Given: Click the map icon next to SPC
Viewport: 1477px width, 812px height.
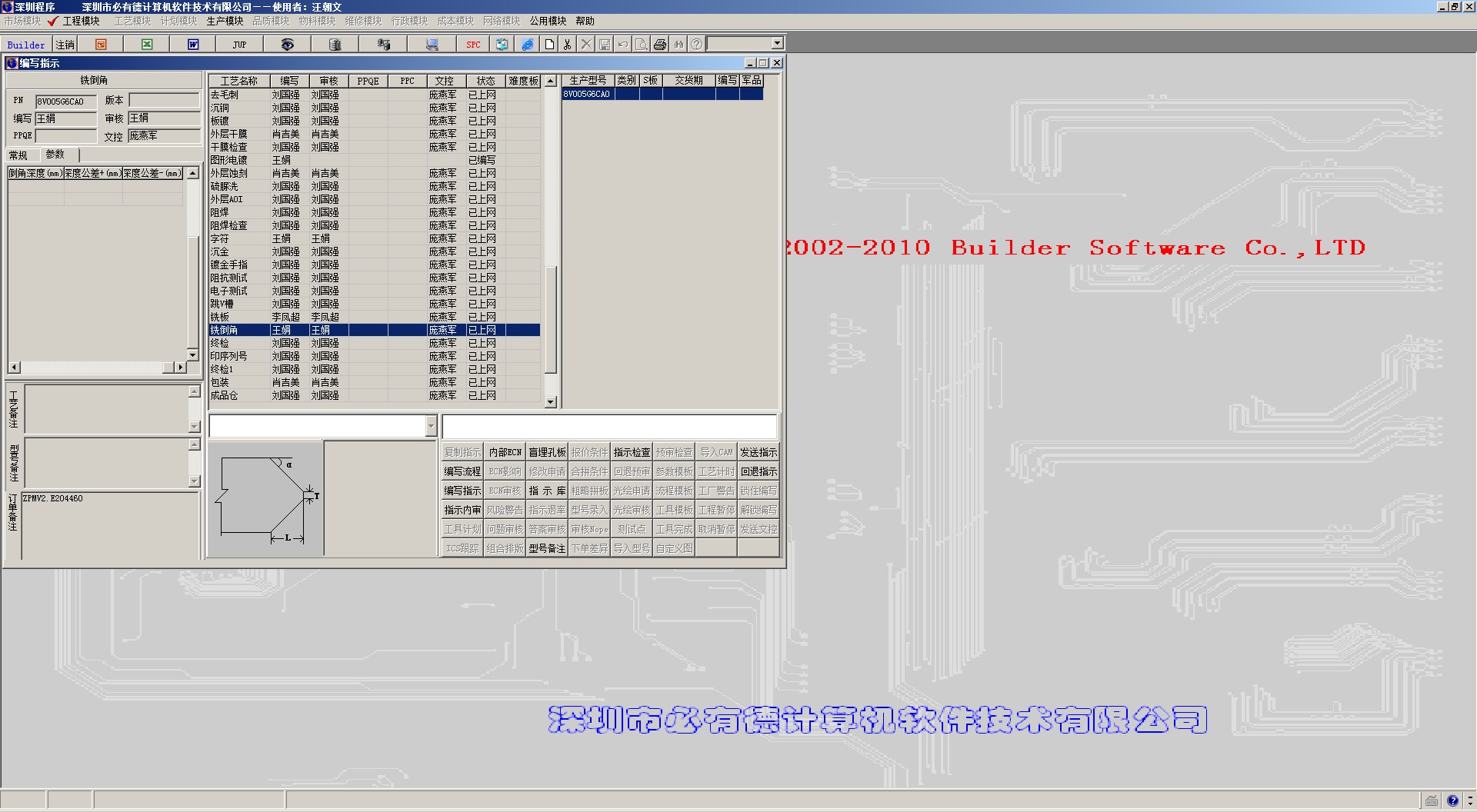Looking at the screenshot, I should tap(502, 45).
